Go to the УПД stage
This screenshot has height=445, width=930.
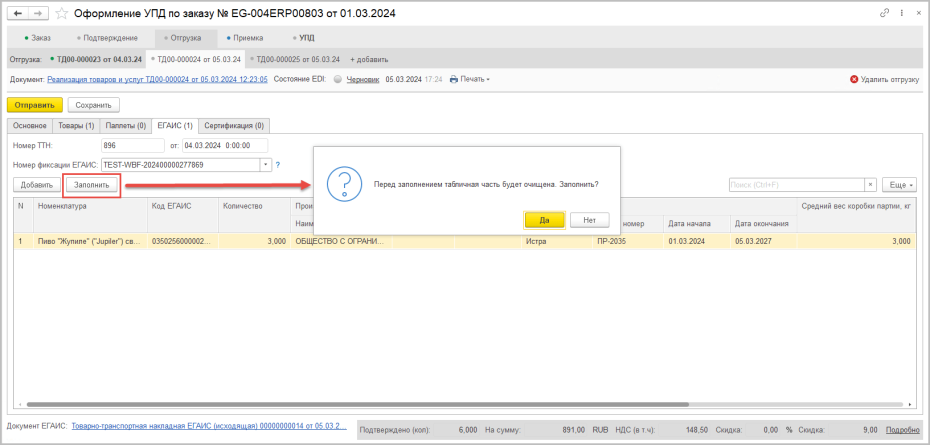point(304,38)
